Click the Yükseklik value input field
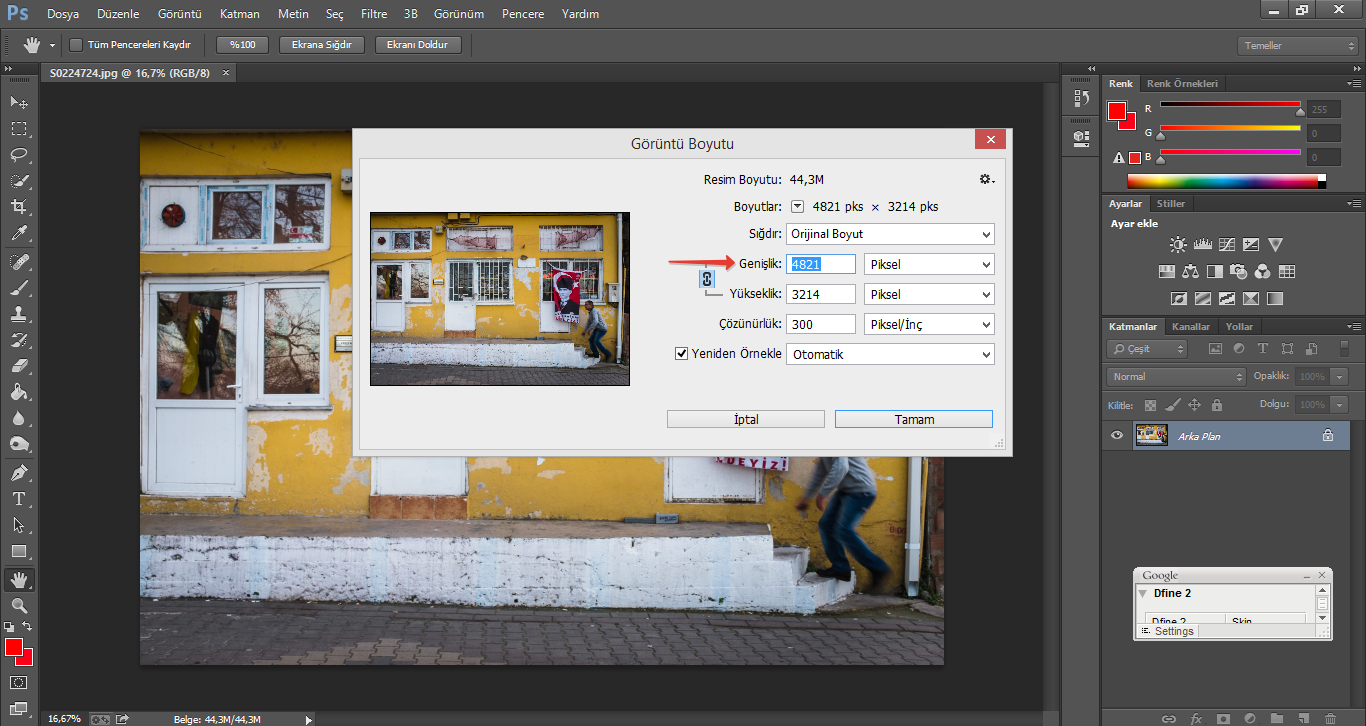Screen dimensions: 1366x726 [x=821, y=294]
